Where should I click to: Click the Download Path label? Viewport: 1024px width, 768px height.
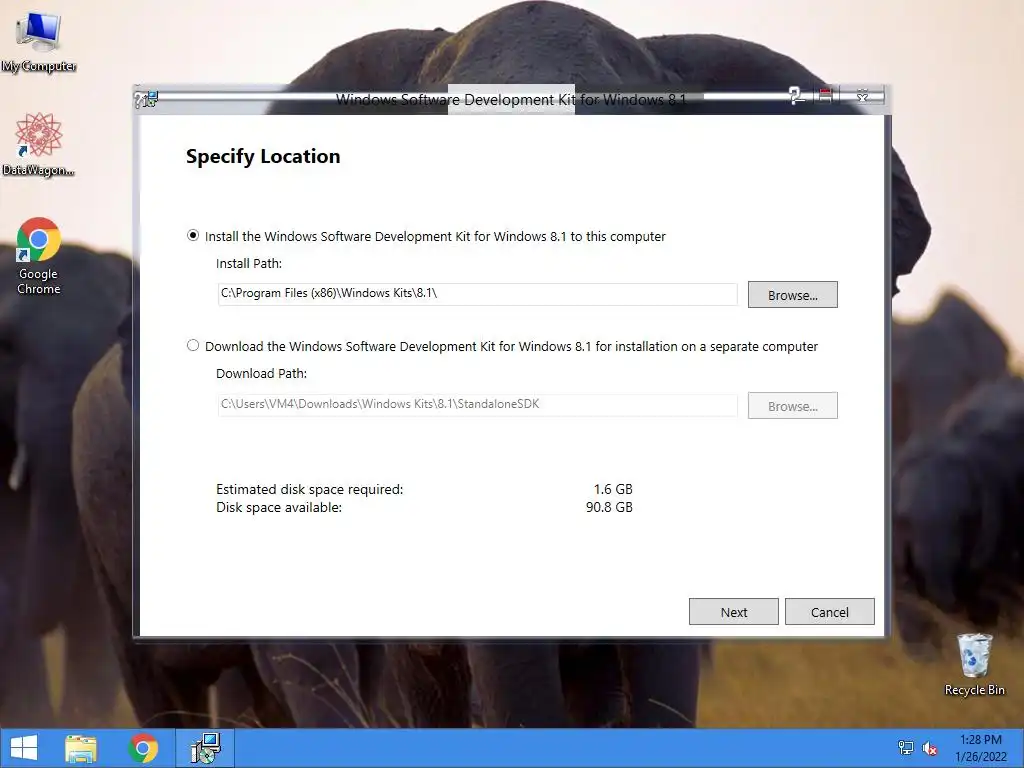click(261, 374)
